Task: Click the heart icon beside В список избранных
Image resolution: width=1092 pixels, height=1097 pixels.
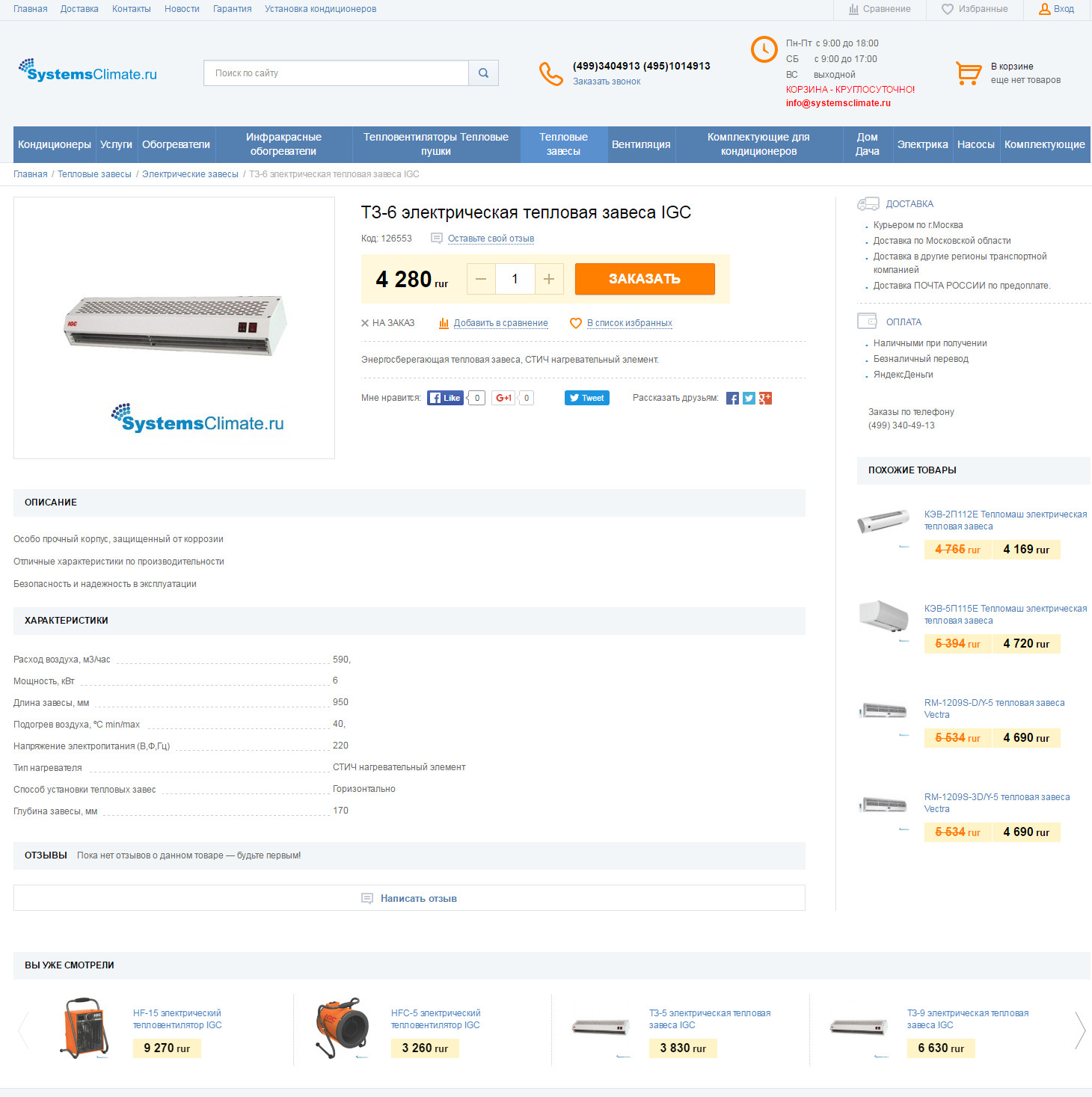Action: [x=576, y=323]
